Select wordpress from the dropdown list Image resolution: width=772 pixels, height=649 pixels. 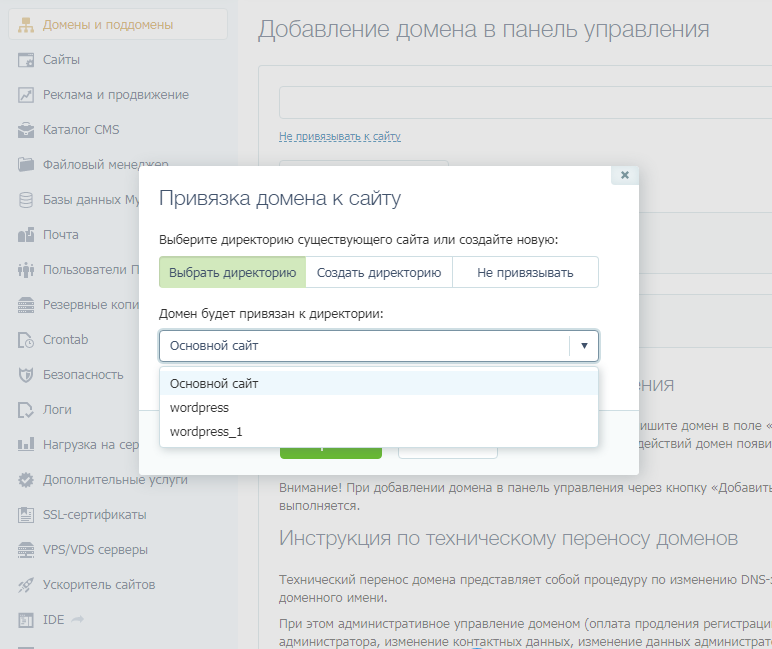(200, 408)
